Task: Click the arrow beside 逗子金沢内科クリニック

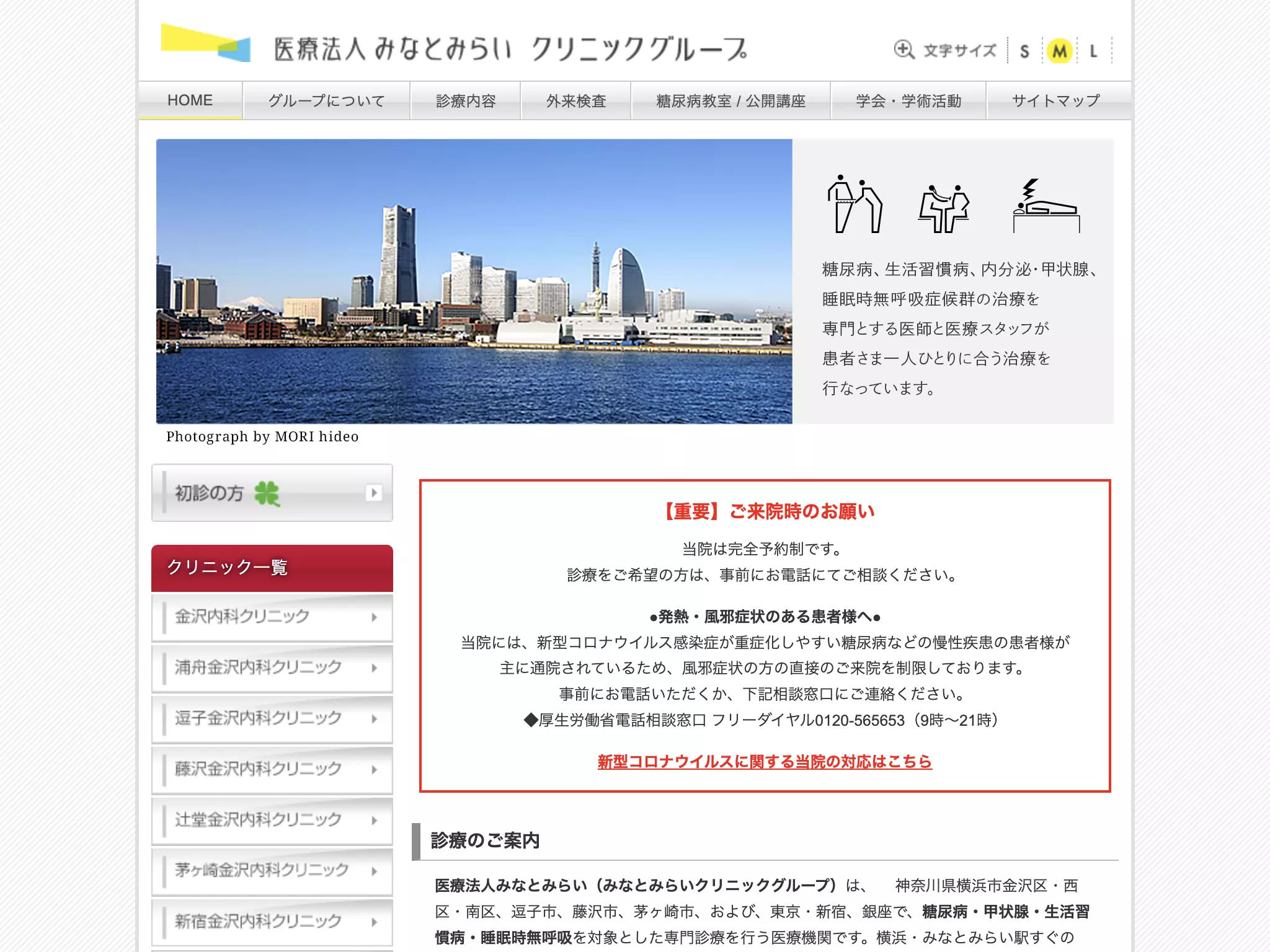Action: pos(374,719)
